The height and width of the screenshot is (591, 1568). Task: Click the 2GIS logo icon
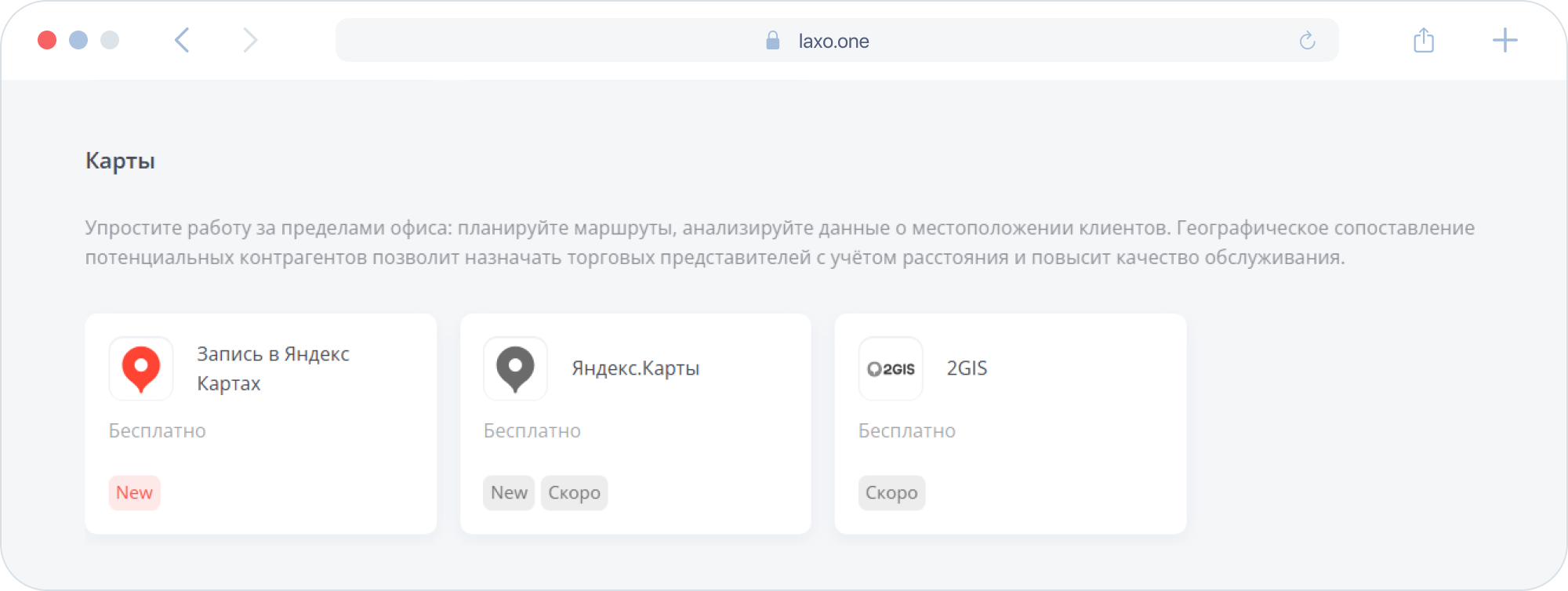tap(891, 368)
